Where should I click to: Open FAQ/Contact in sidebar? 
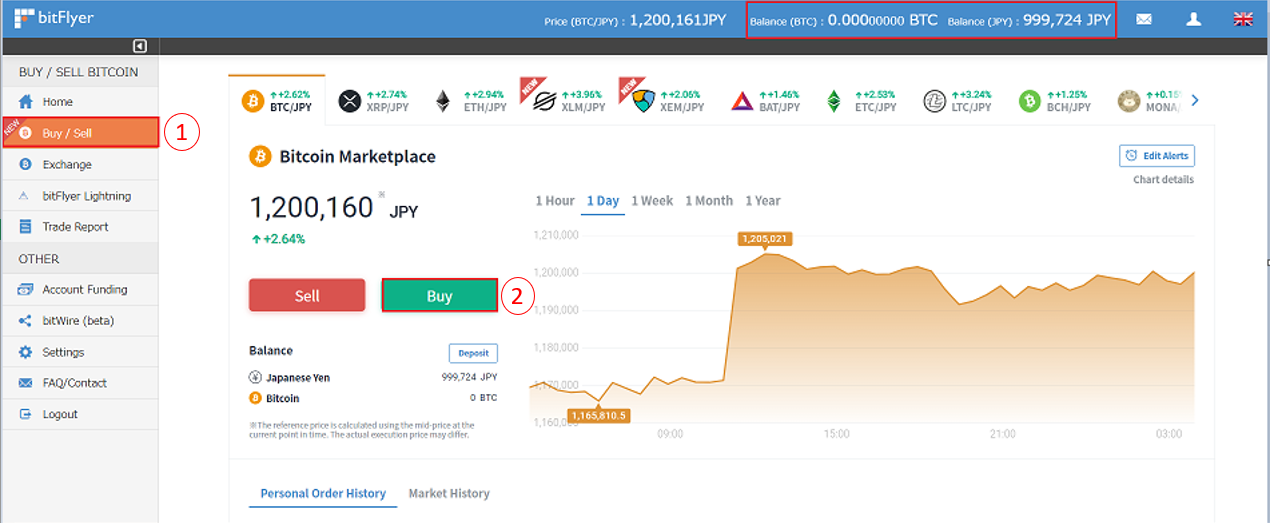[80, 383]
